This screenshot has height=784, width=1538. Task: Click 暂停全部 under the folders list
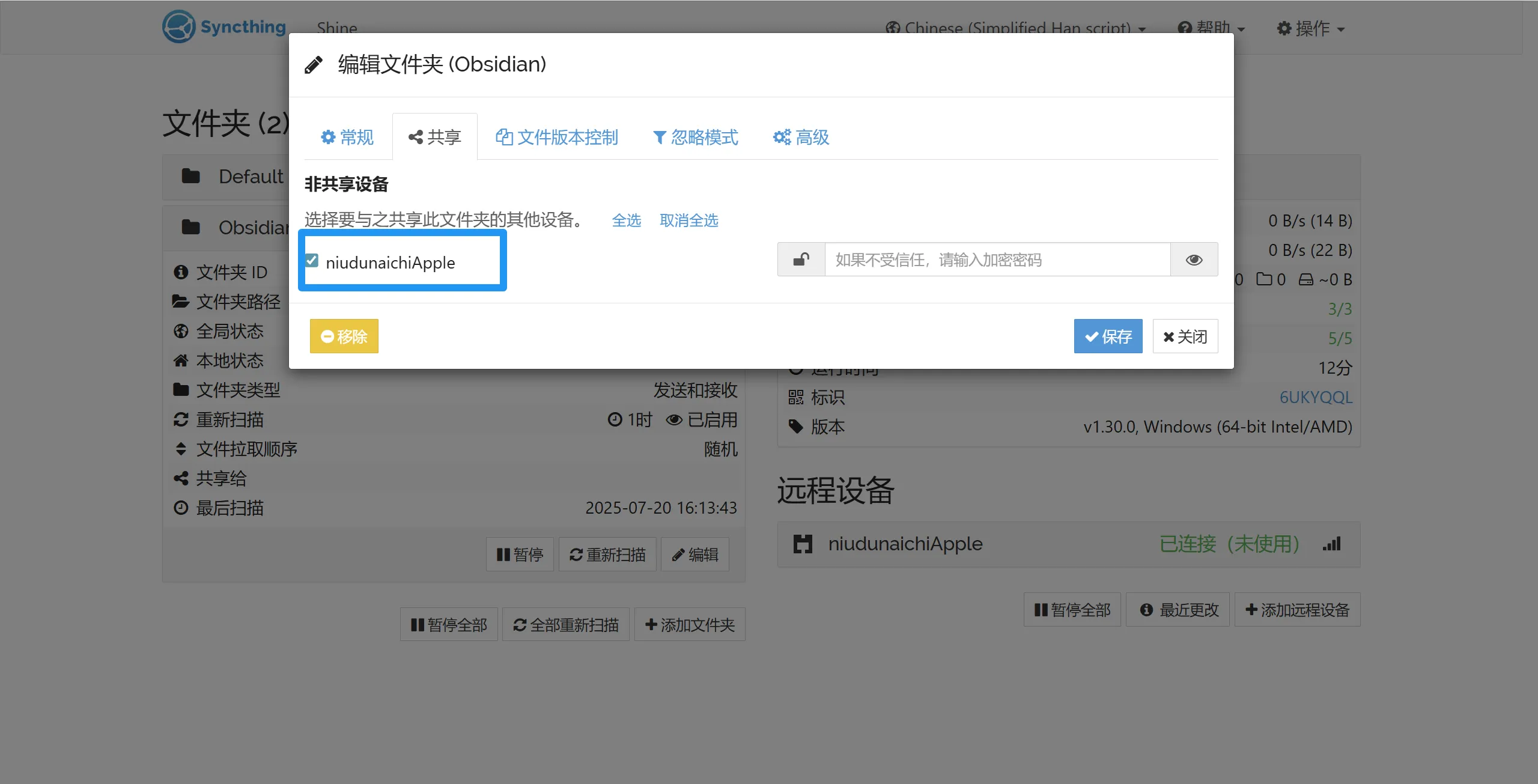[449, 625]
